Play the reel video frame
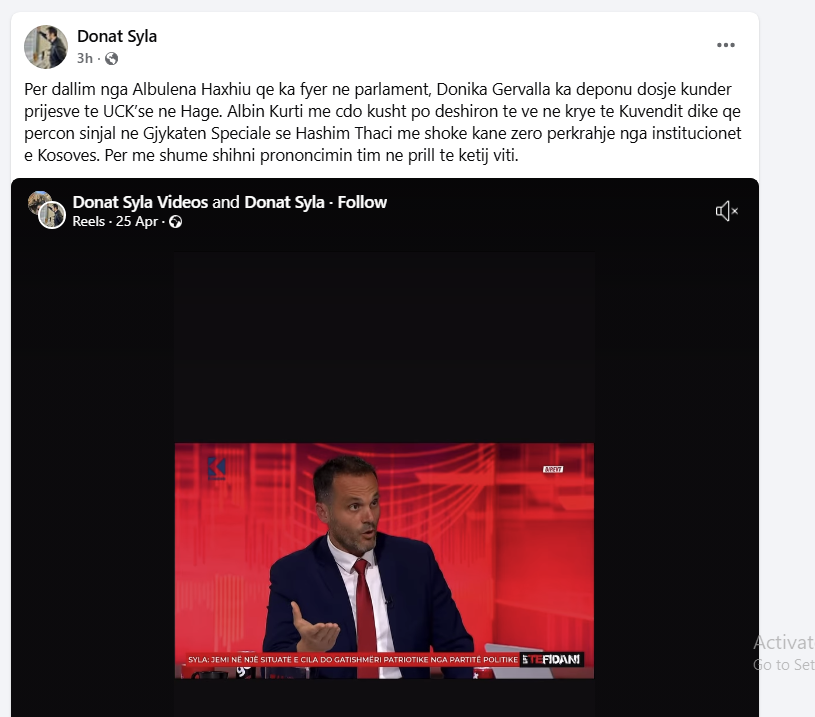The width and height of the screenshot is (815, 717). point(384,560)
